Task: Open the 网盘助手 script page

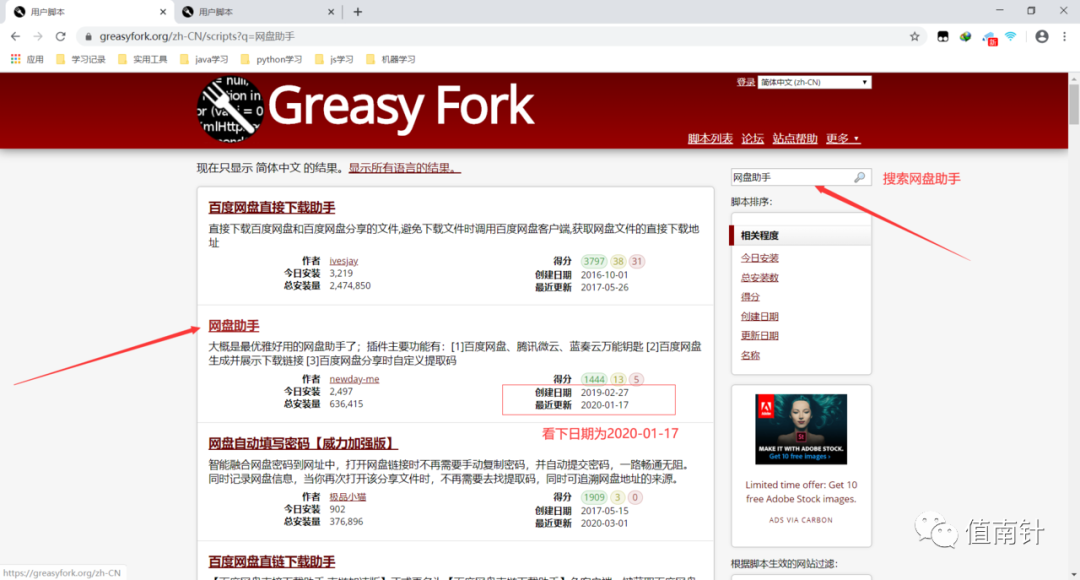Action: [233, 326]
